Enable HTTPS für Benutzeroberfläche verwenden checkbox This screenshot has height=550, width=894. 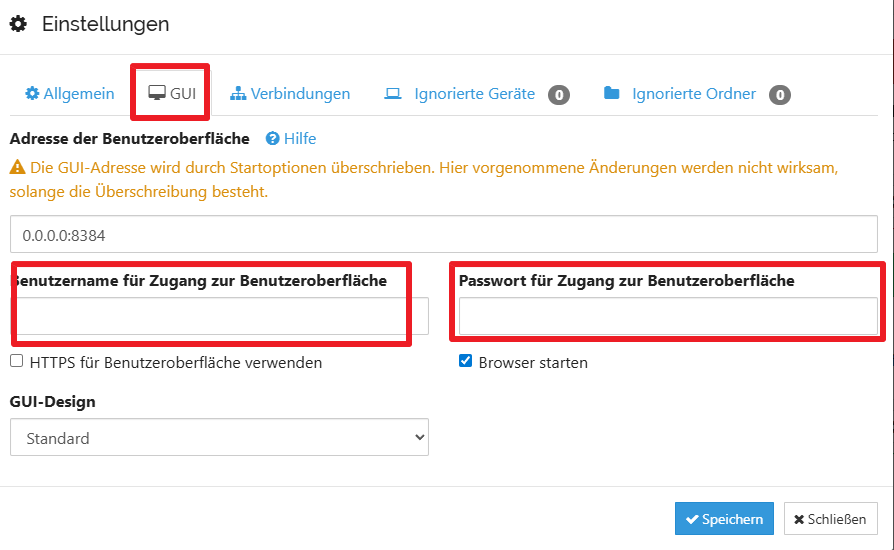(x=17, y=361)
